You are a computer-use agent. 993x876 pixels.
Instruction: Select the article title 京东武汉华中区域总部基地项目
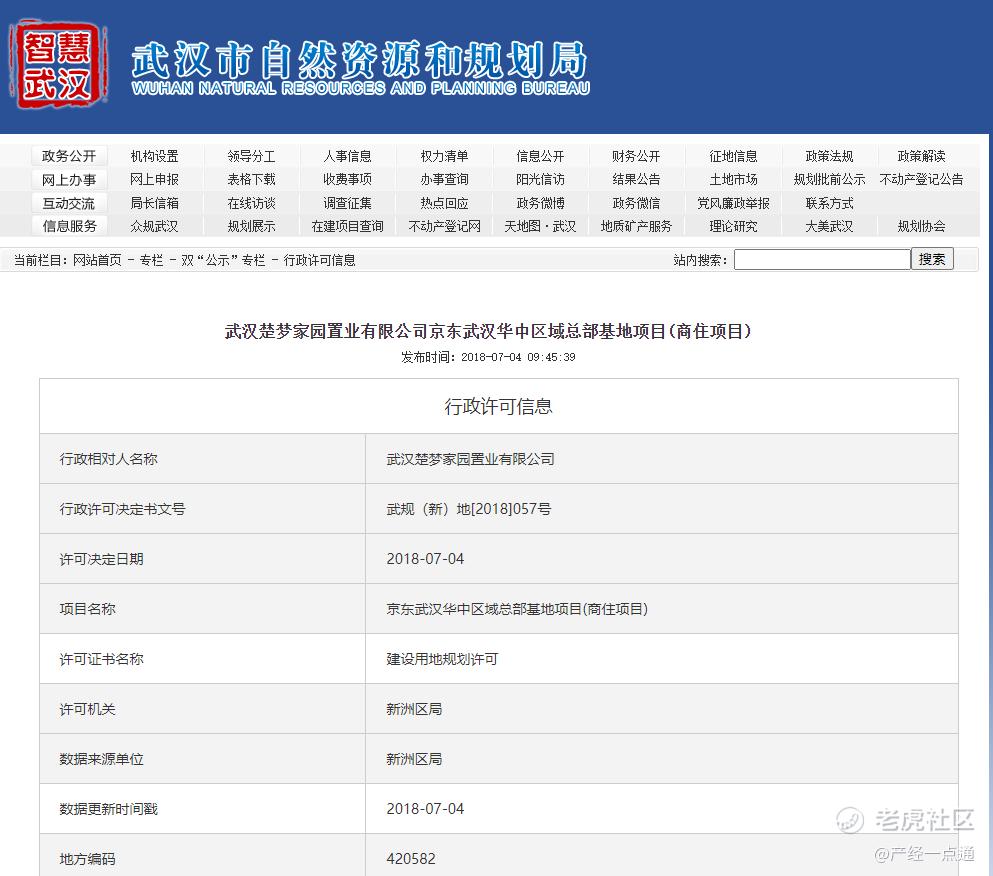click(488, 331)
